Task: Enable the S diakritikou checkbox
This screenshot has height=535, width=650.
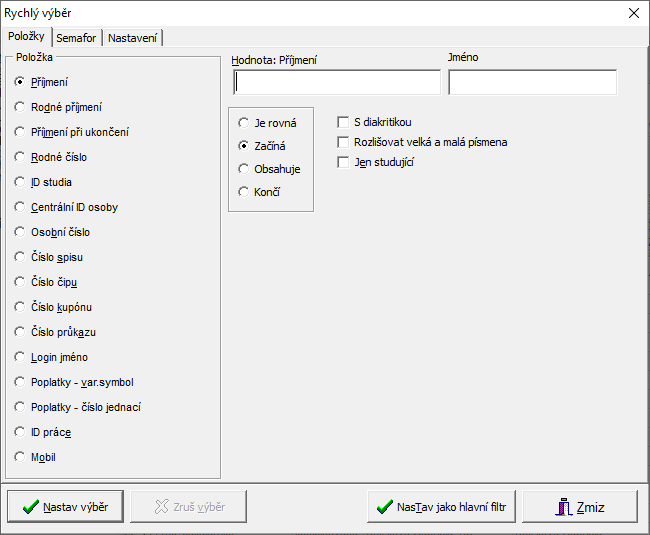Action: 345,122
